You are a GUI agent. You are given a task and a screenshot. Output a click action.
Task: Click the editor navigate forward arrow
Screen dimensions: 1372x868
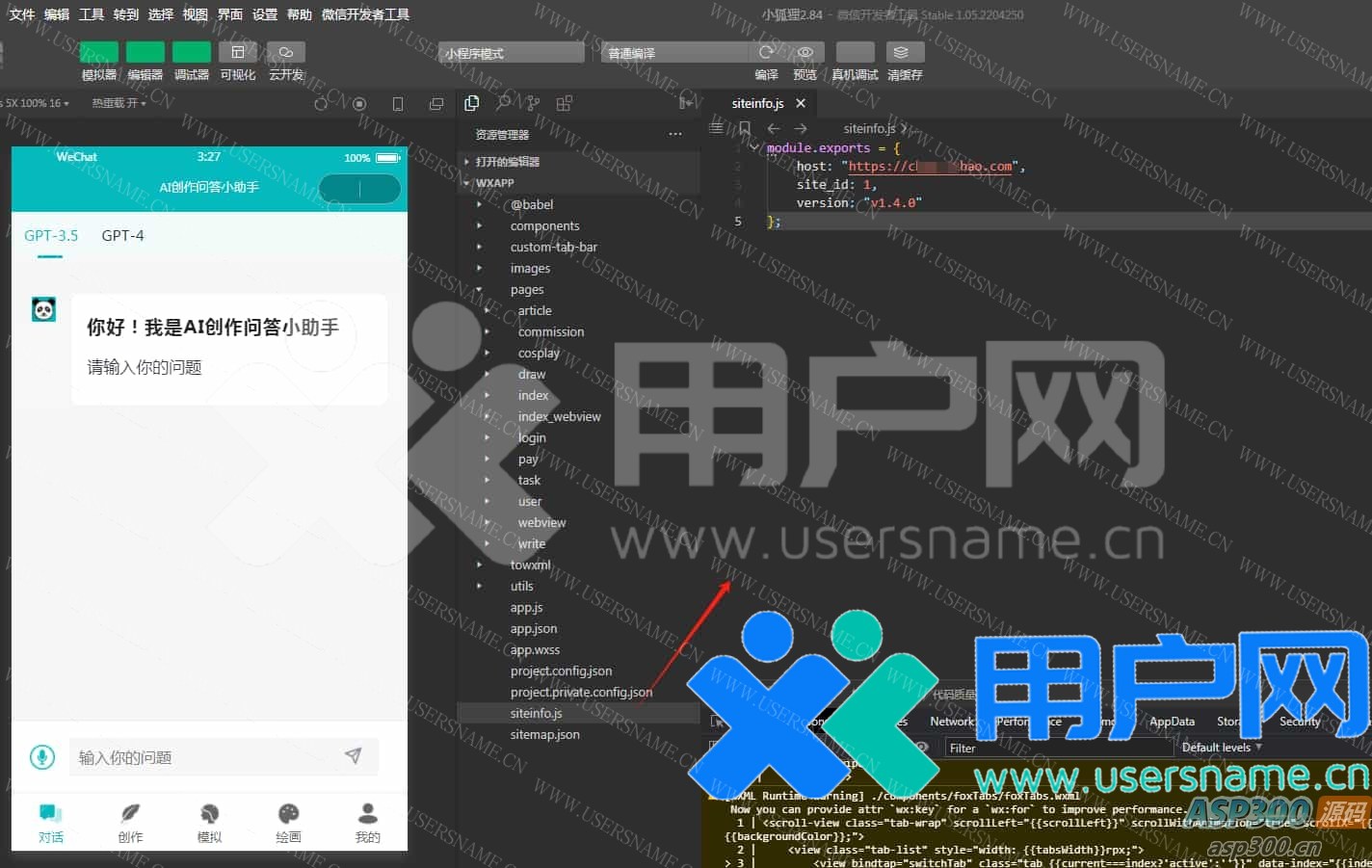800,128
